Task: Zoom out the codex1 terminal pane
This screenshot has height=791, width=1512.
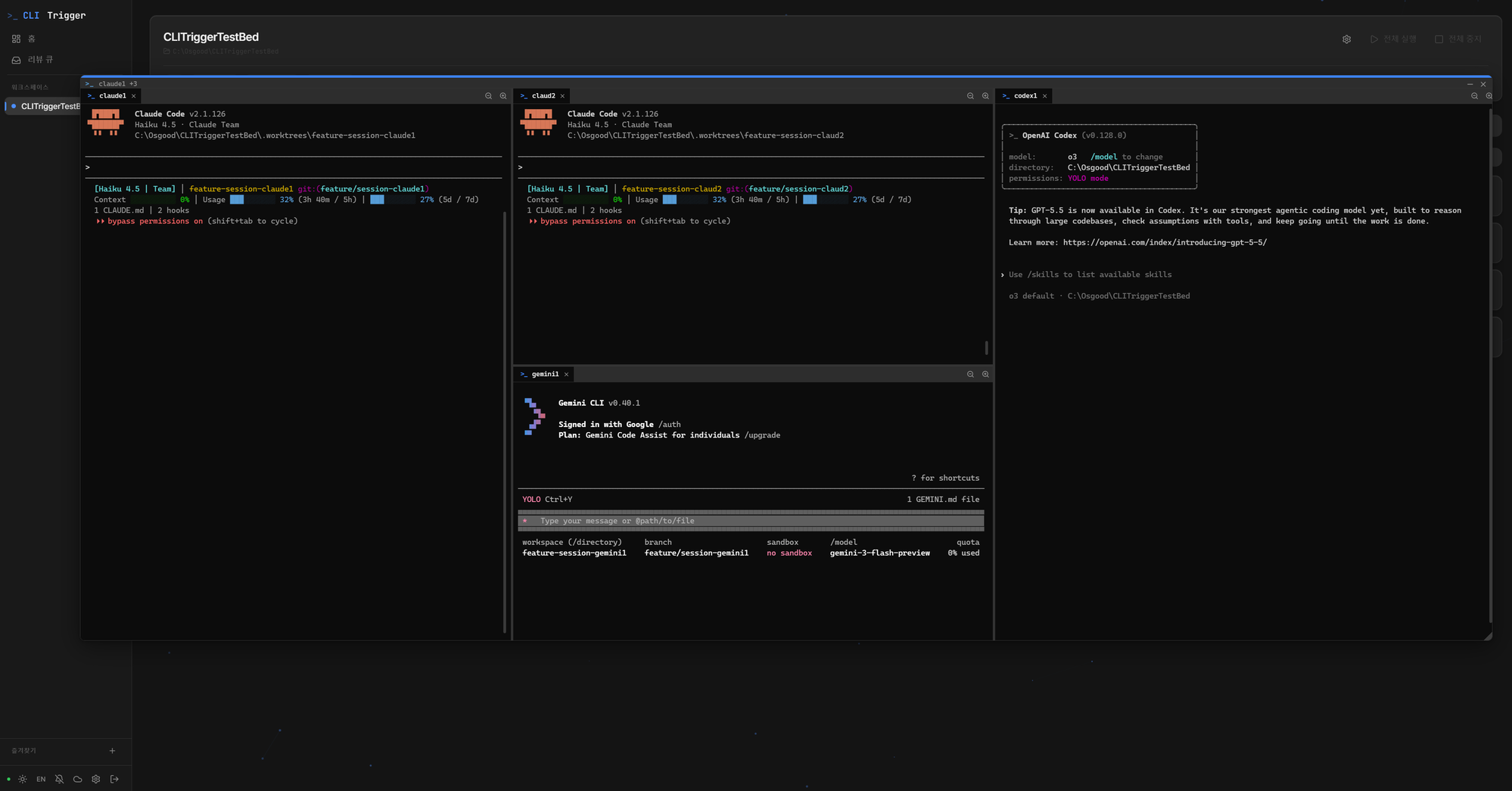Action: point(1474,96)
